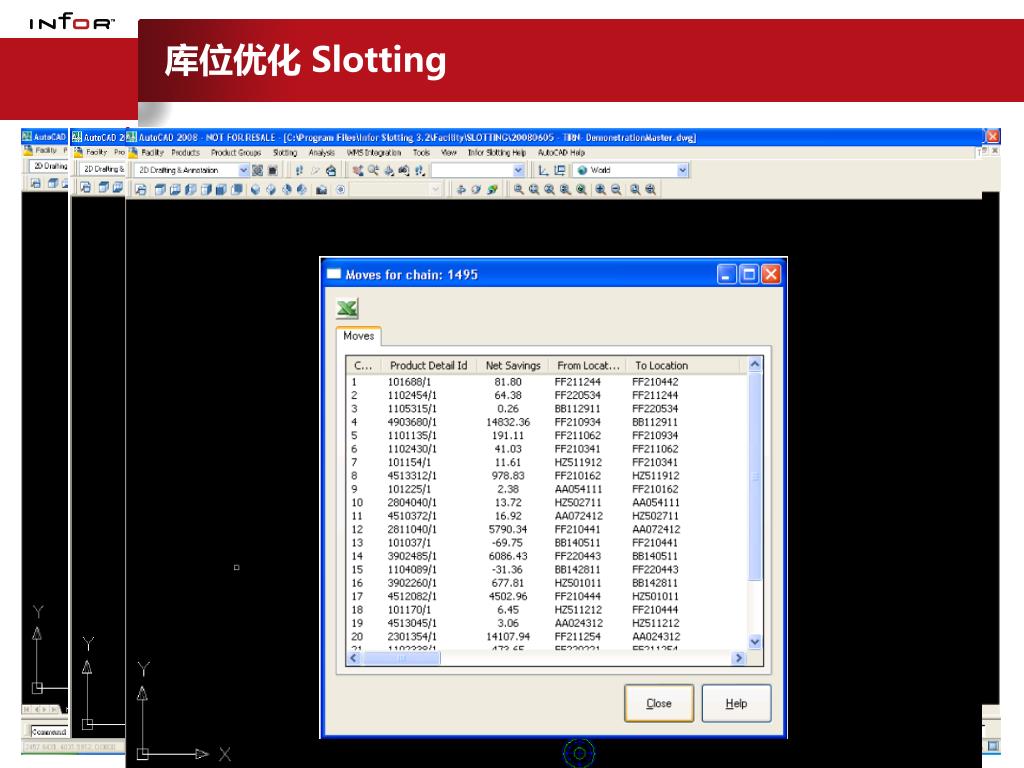Select the Zoom Window toolbar icon
1024x768 pixels.
(518, 189)
